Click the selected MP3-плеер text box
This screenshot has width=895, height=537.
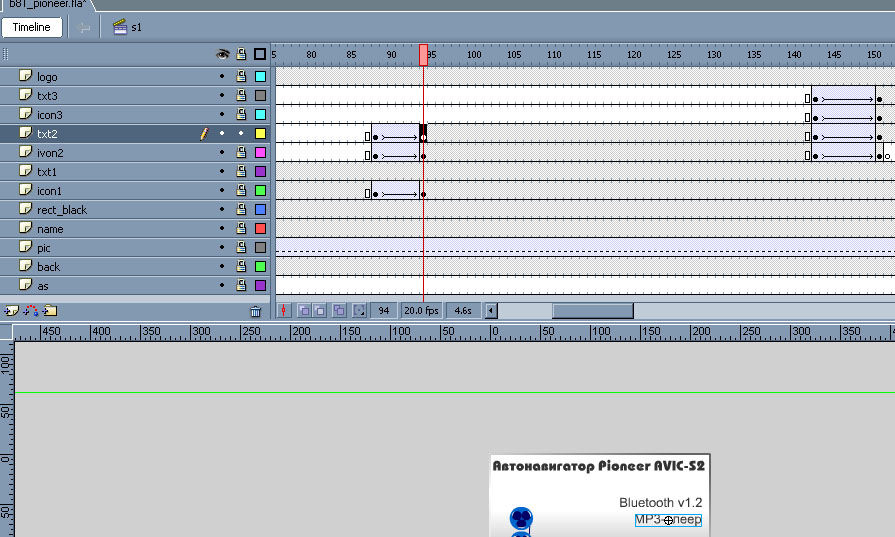point(668,520)
